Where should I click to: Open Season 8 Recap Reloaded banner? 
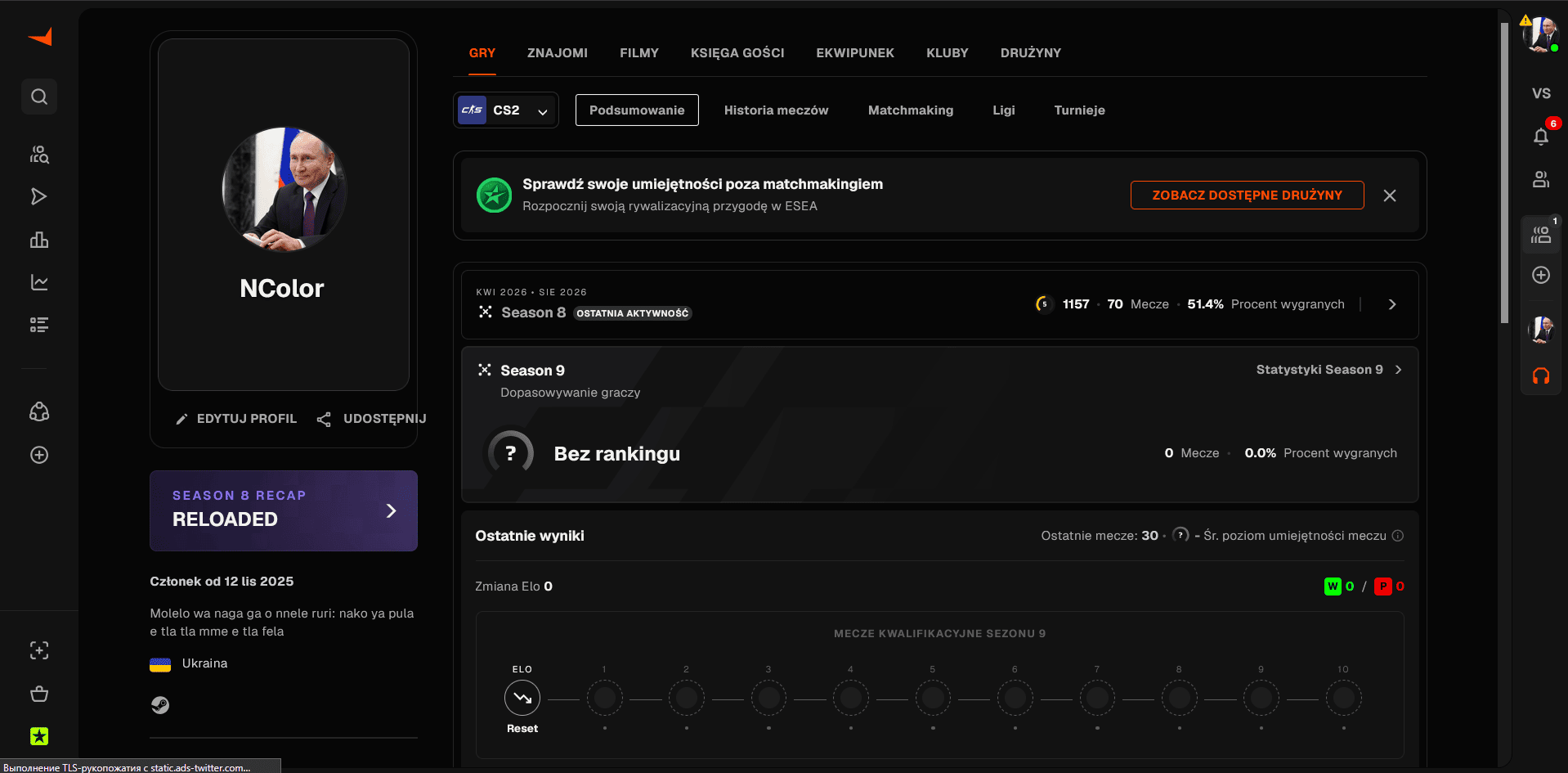coord(284,510)
